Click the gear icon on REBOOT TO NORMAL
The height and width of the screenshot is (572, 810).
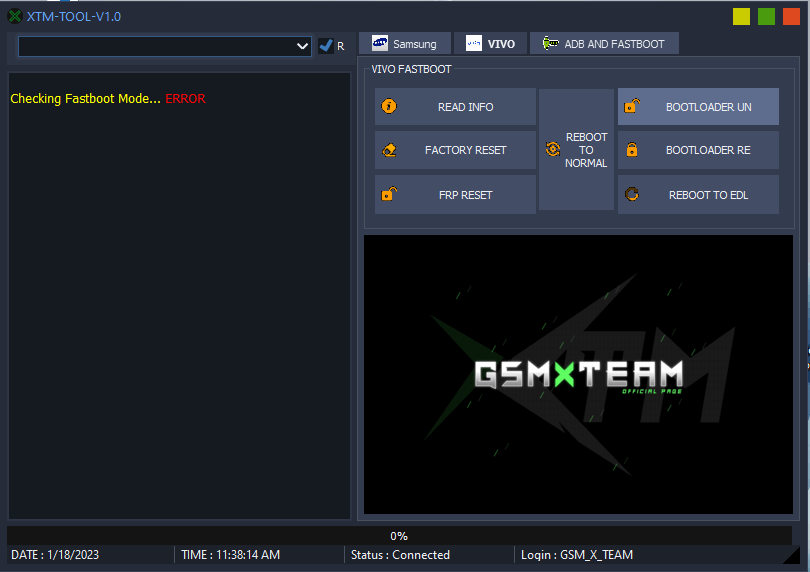point(552,149)
